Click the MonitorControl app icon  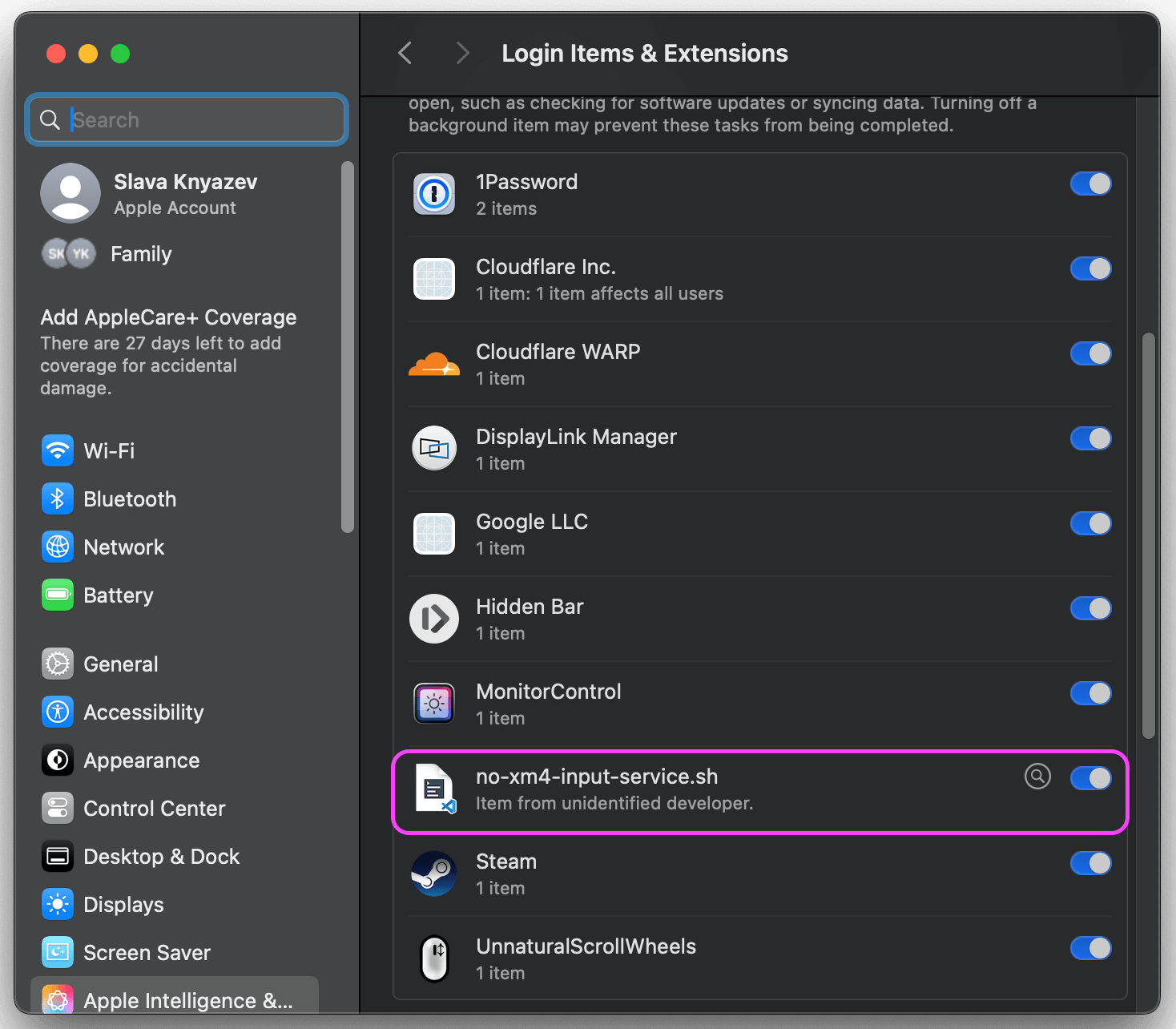point(434,704)
